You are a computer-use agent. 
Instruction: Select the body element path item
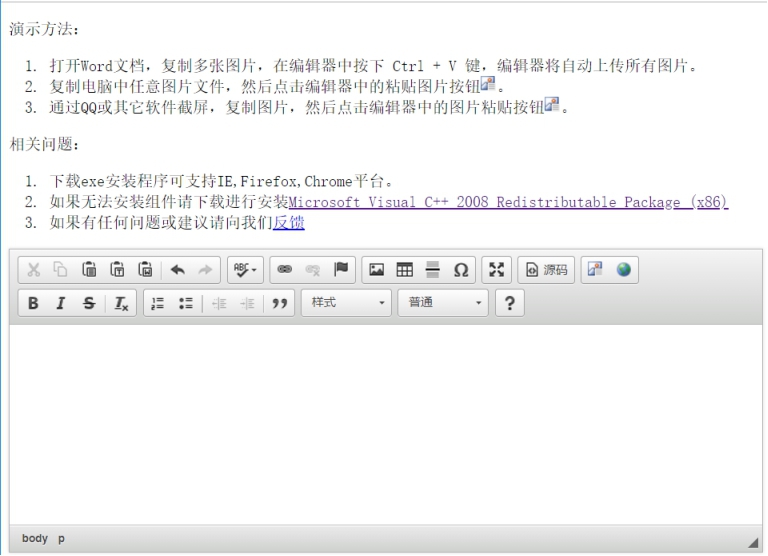click(x=35, y=538)
